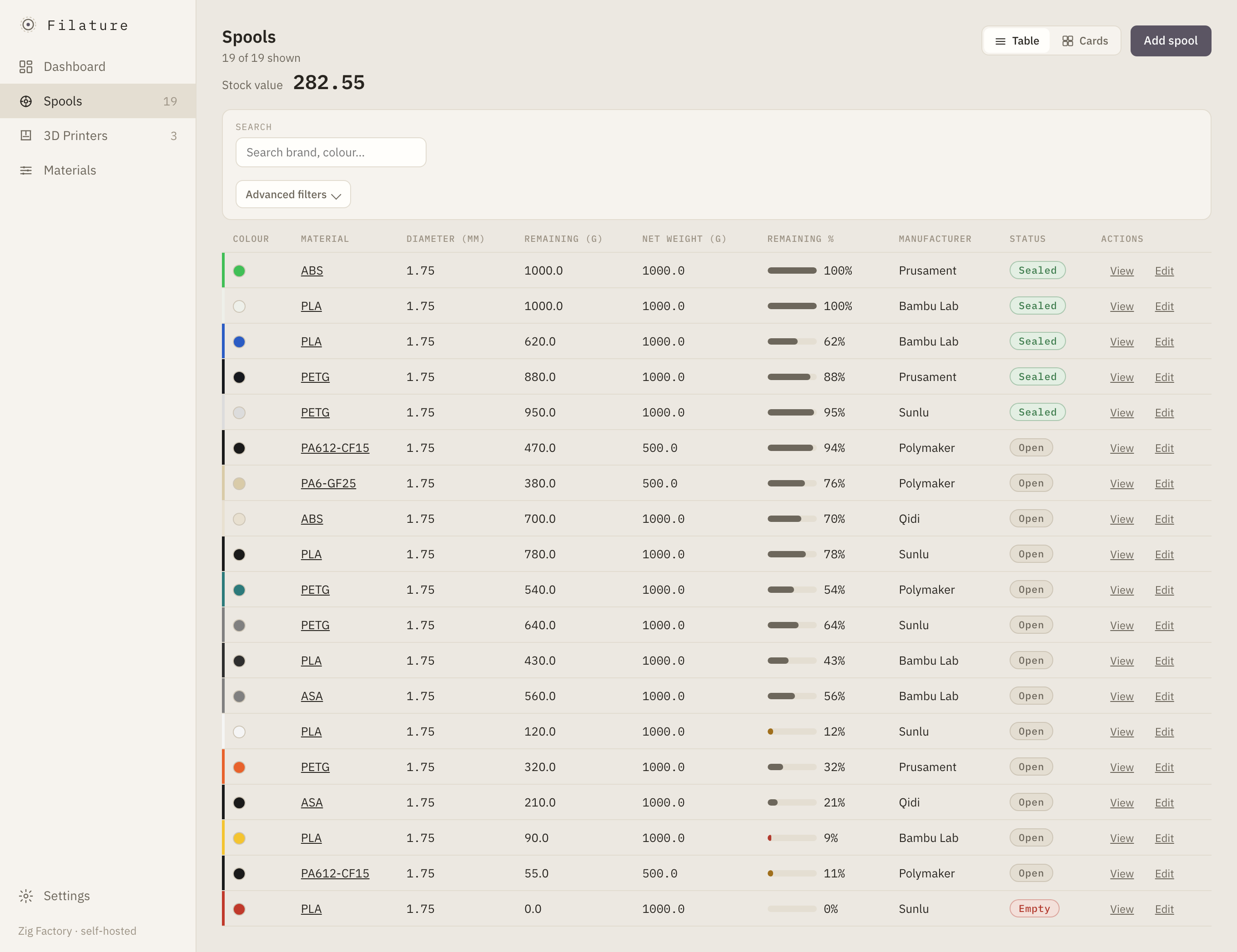Click the blue colour swatch for PLA 620.0
Screen dimensions: 1237x952
click(x=239, y=341)
